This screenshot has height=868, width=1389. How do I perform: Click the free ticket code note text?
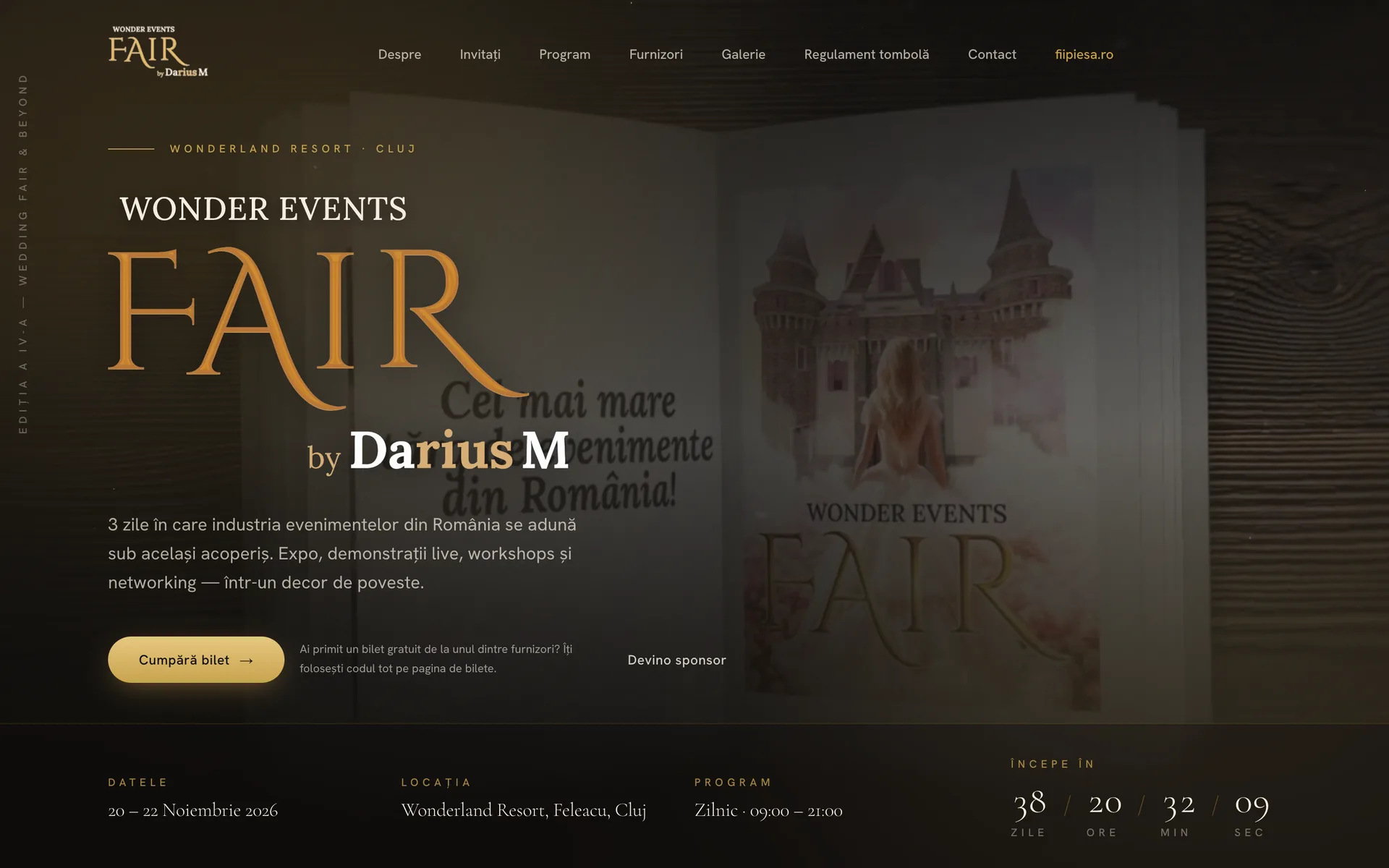tap(436, 658)
